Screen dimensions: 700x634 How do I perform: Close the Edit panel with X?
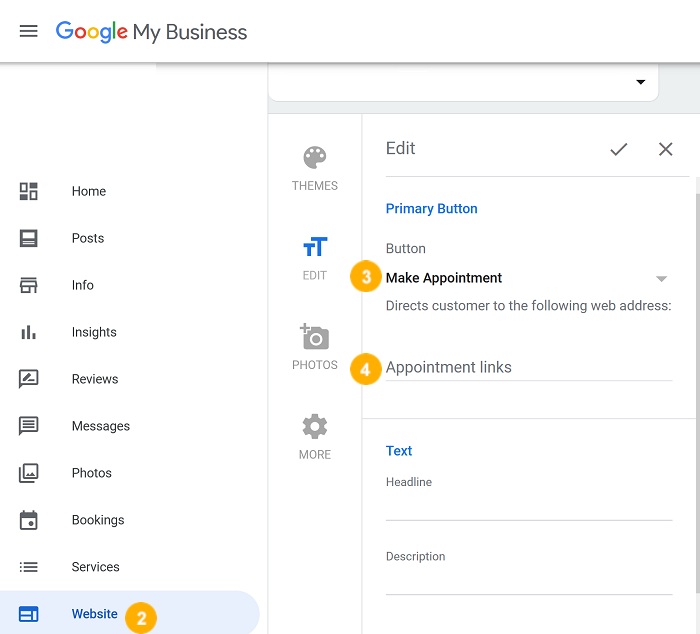(x=666, y=149)
